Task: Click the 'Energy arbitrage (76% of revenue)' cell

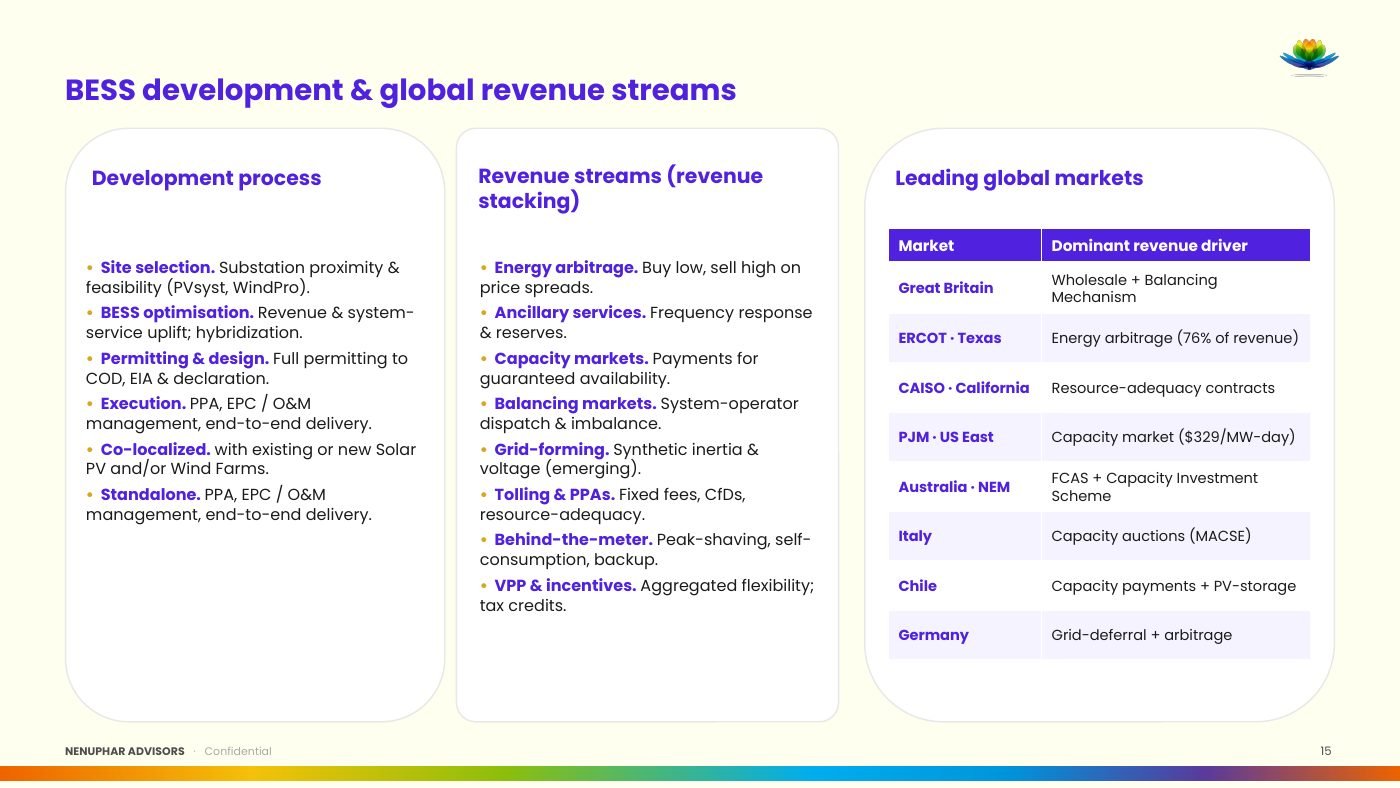Action: pos(1175,338)
